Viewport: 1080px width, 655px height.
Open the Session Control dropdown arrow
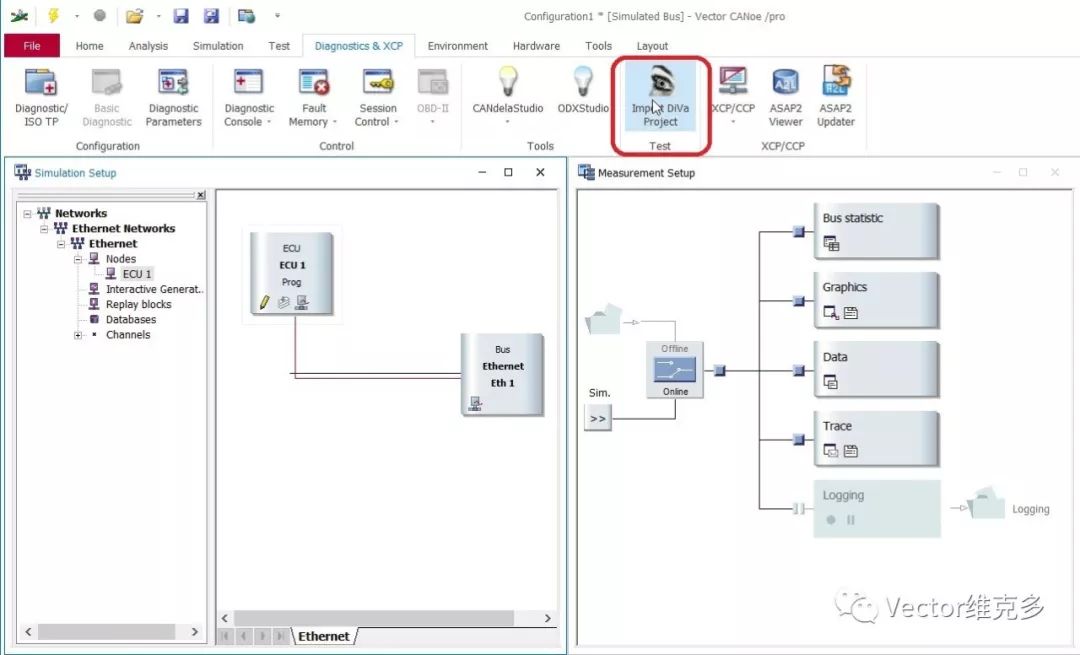(x=397, y=123)
